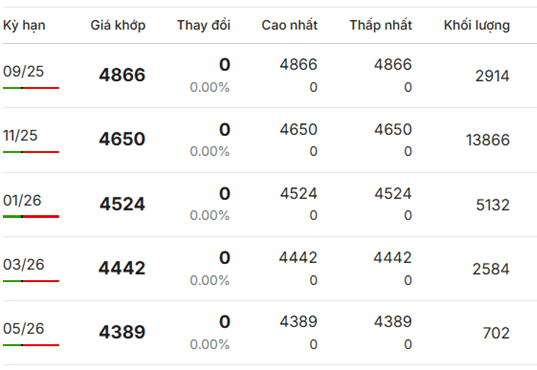537x370 pixels.
Task: Select the Thay đổi column header
Action: pos(203,25)
